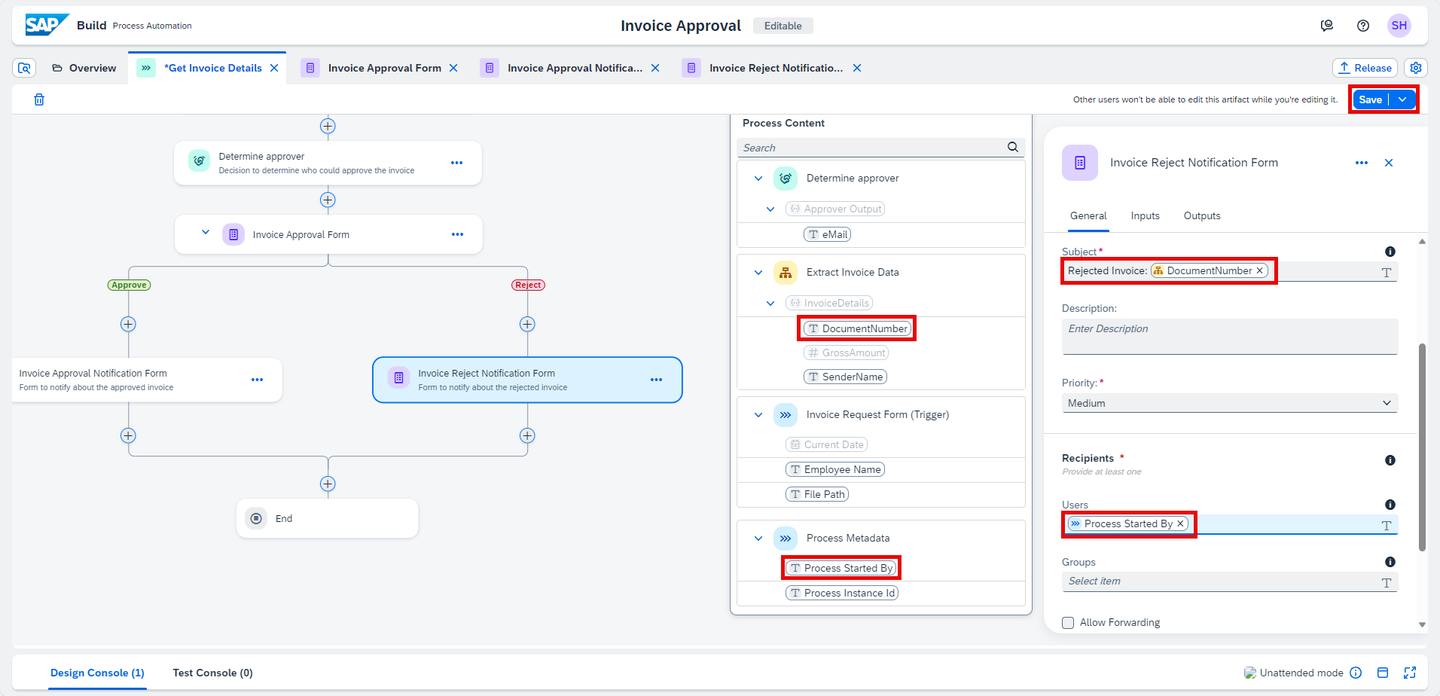Viewport: 1440px width, 696px height.
Task: Click the plus node under the Approve branch label
Action: coord(128,324)
